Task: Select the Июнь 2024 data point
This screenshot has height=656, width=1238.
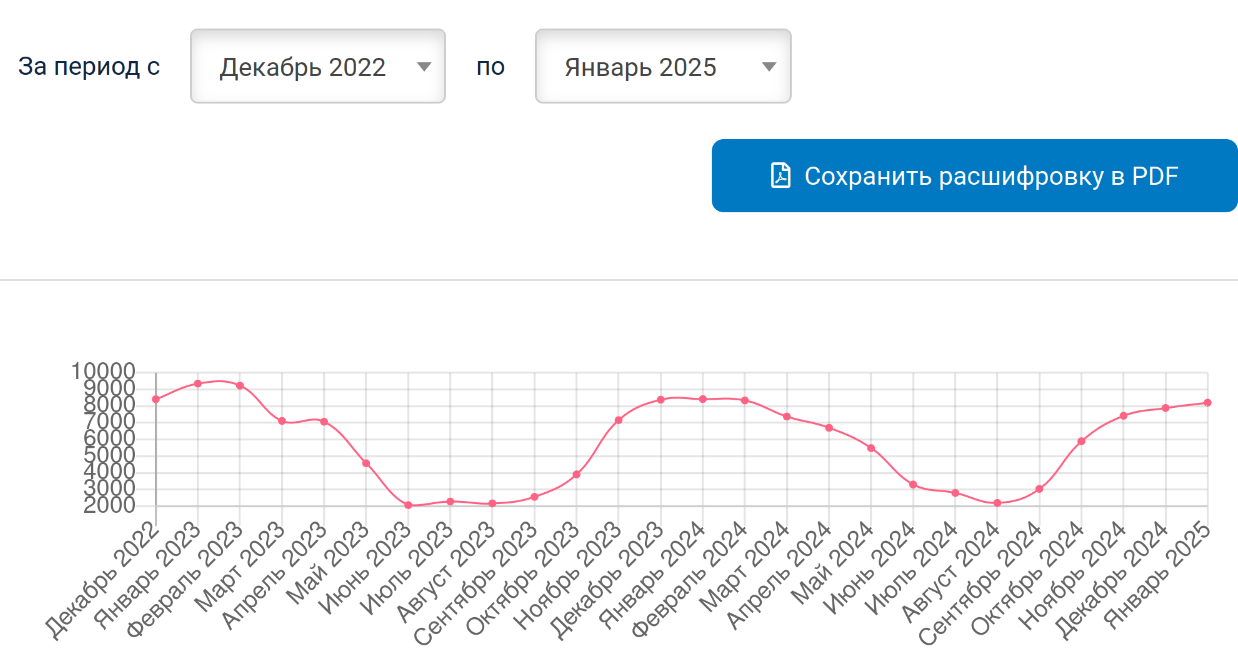Action: tap(913, 484)
